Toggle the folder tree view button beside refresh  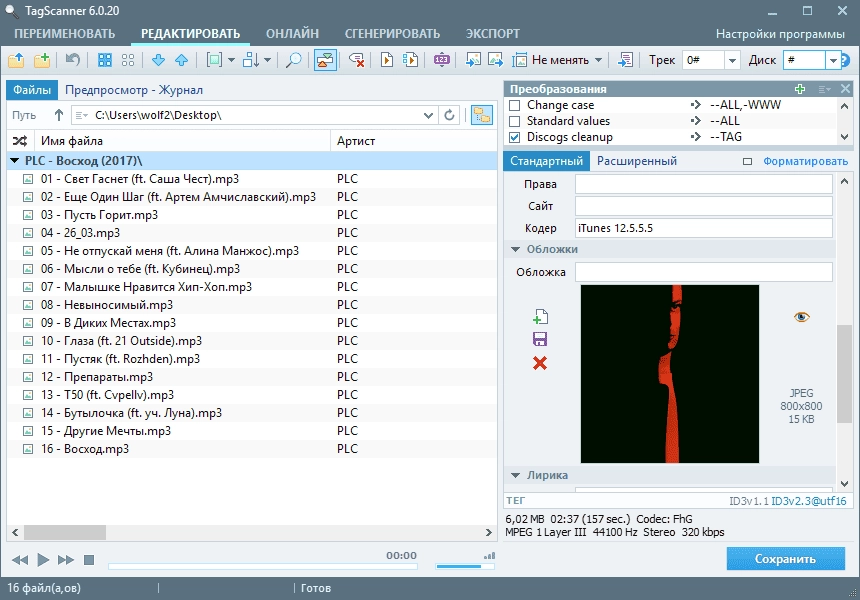click(482, 115)
